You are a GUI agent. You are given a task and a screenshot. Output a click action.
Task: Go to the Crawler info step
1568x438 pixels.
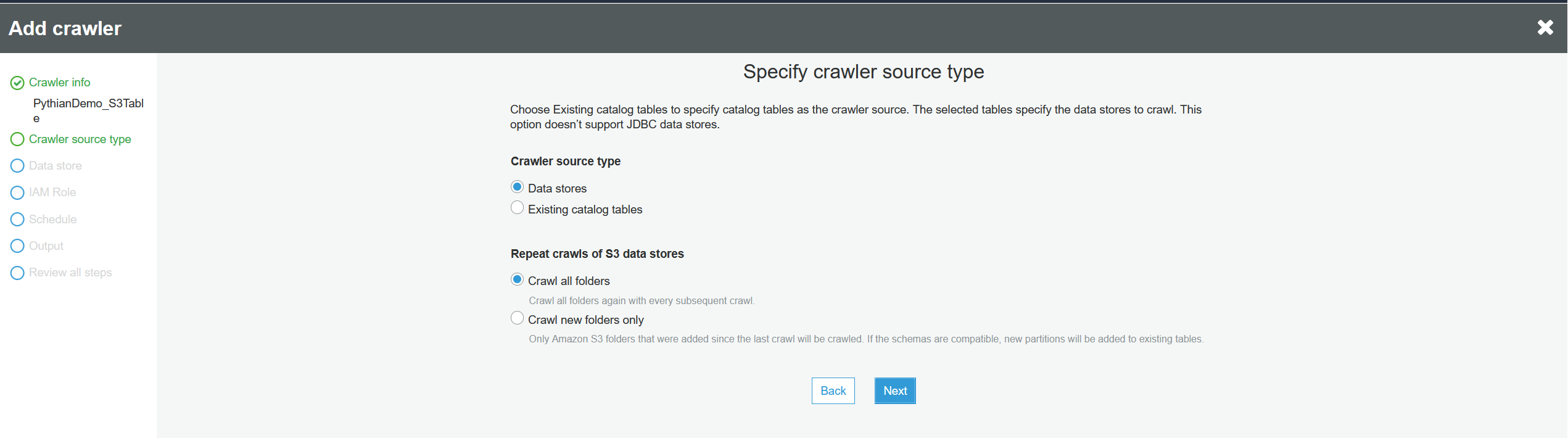pos(59,83)
